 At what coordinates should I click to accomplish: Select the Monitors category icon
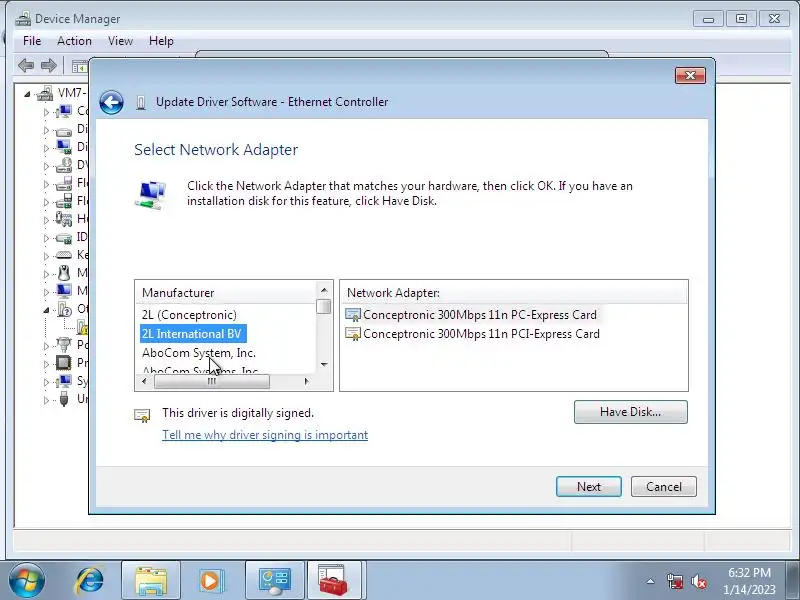pos(64,291)
